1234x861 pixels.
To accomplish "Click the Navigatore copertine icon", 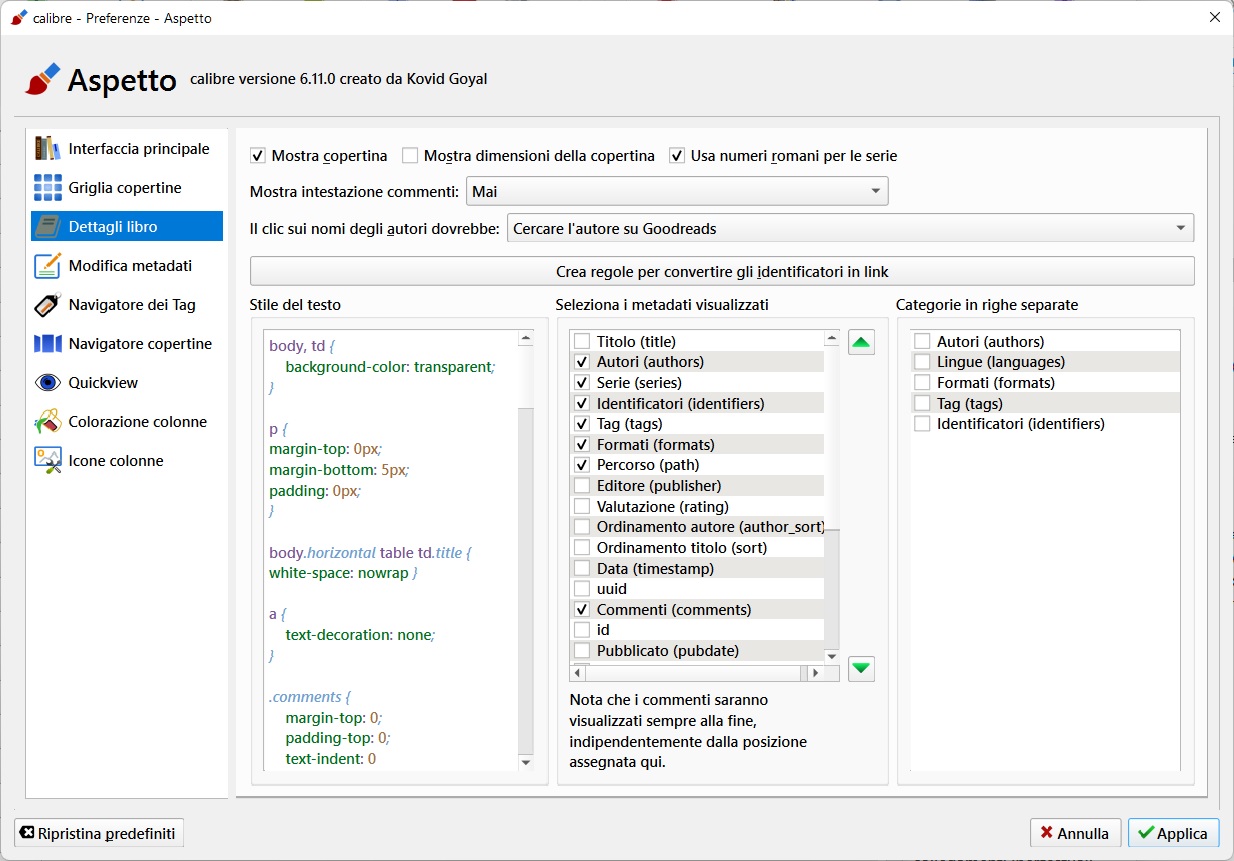I will pos(48,344).
